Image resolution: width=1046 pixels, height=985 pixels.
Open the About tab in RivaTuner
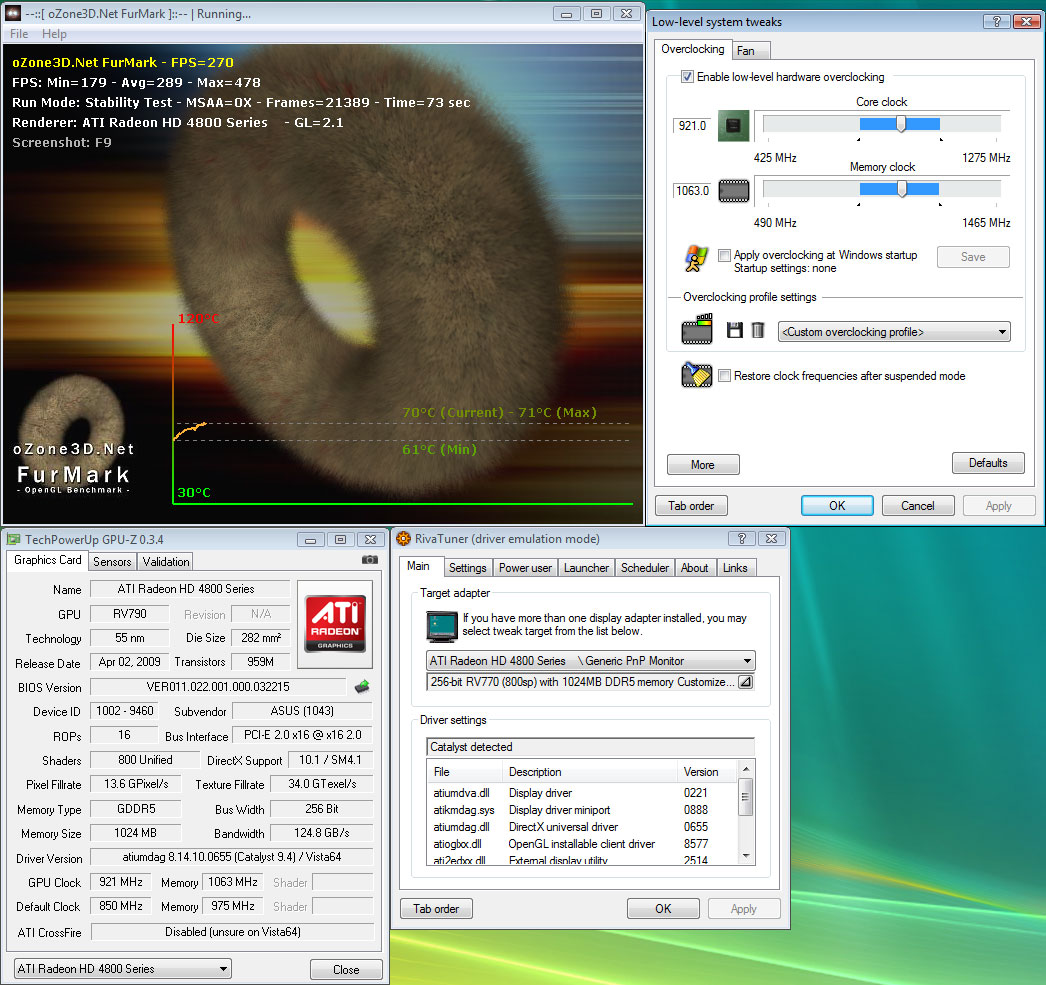[x=694, y=568]
